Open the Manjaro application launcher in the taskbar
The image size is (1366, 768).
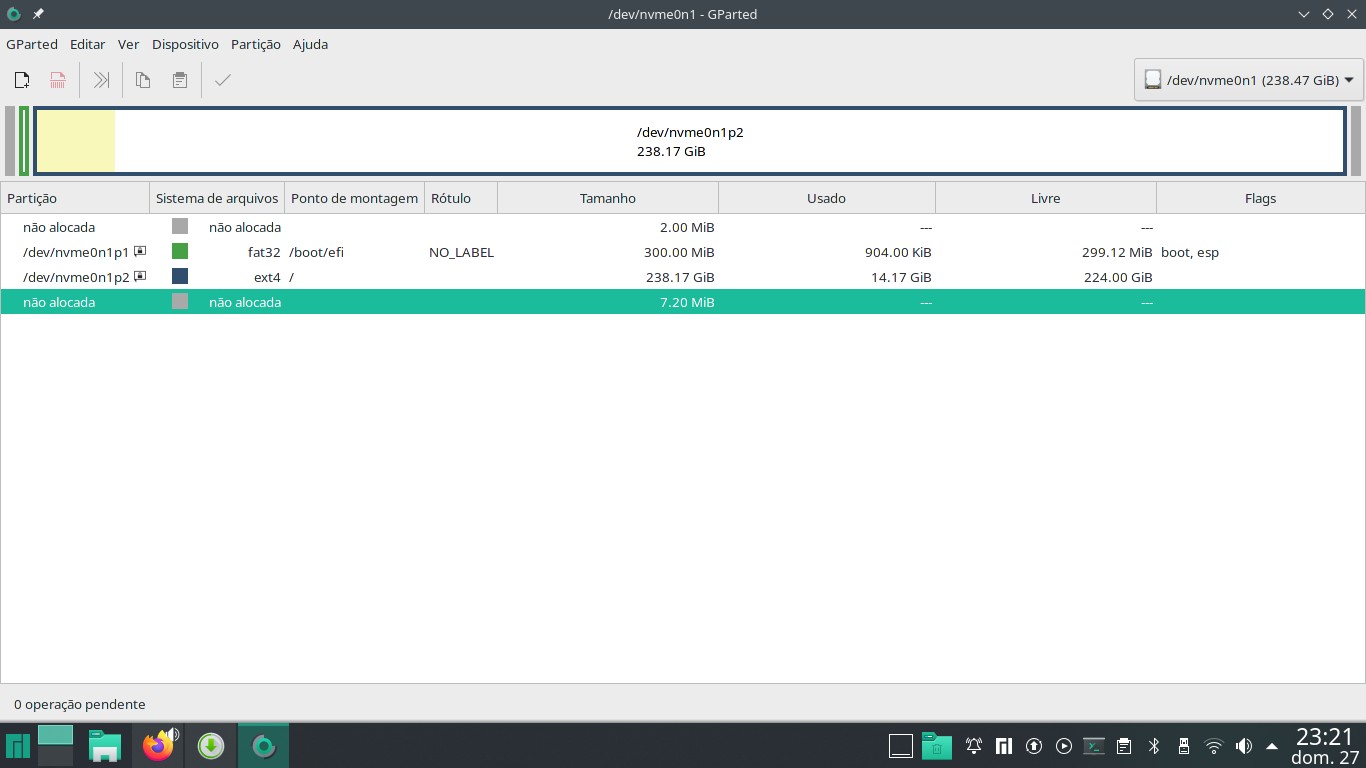coord(17,746)
